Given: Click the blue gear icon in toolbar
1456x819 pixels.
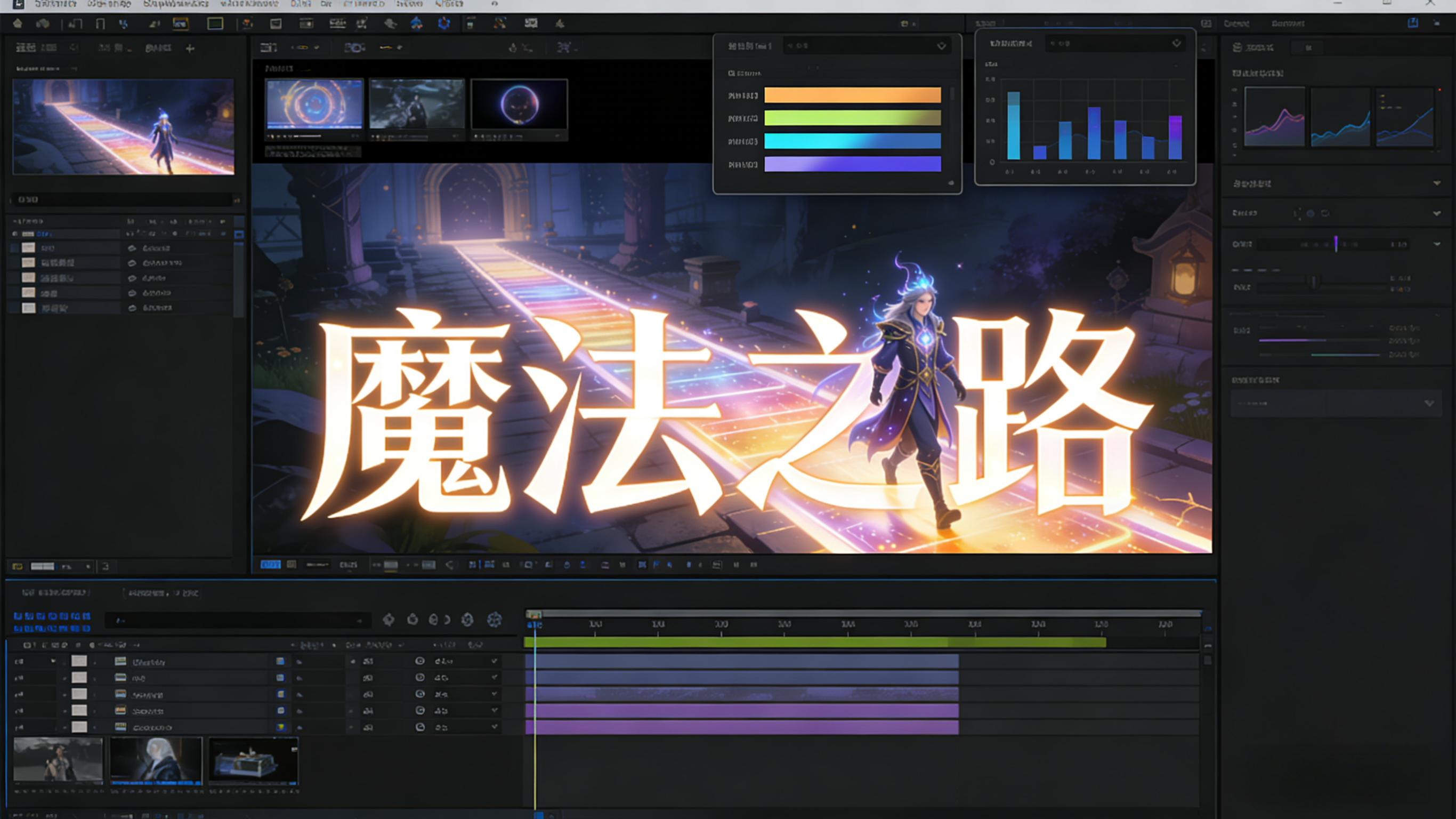Looking at the screenshot, I should point(444,23).
